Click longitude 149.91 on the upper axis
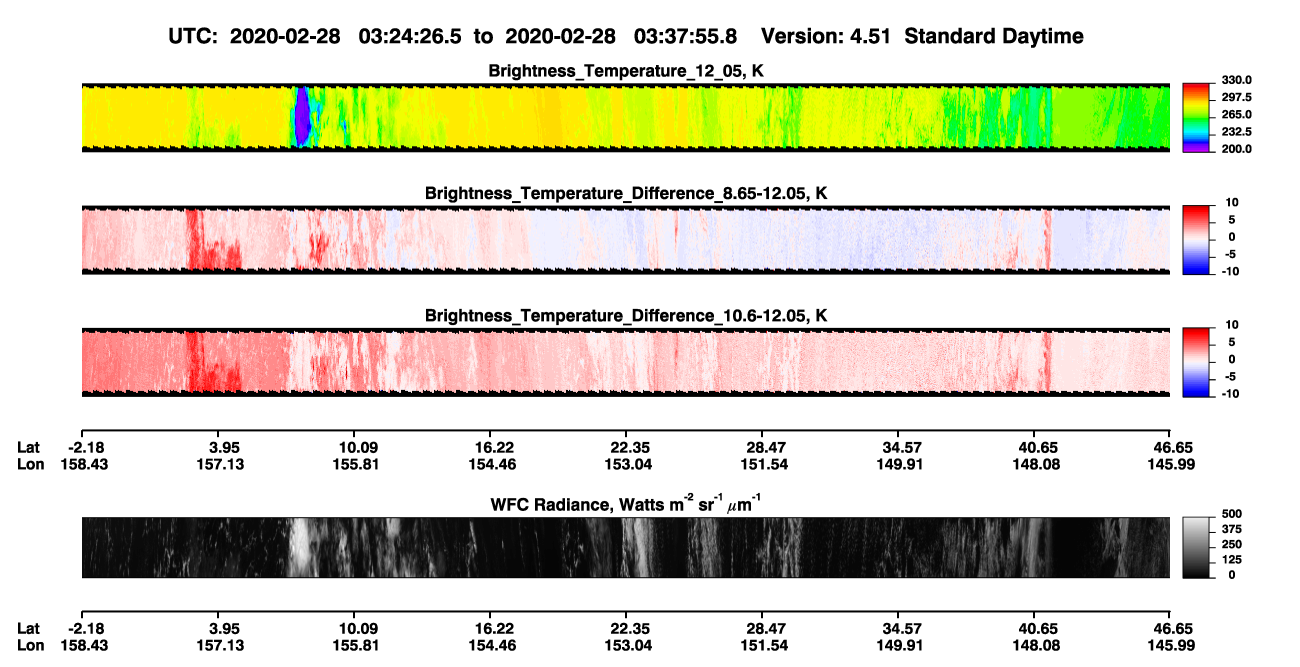Viewport: 1300px width, 667px height. (x=901, y=464)
